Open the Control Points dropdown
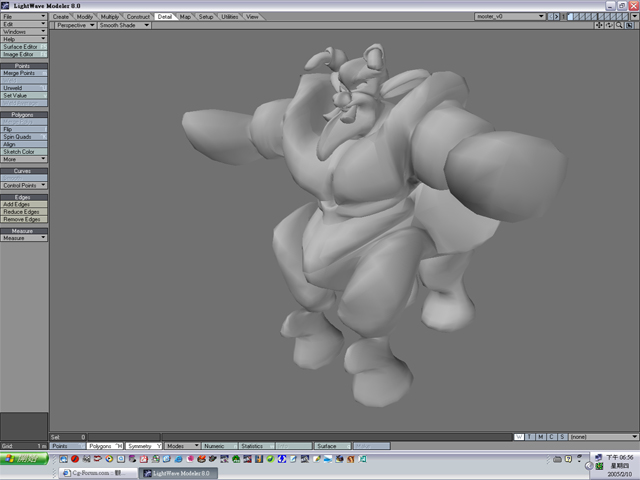 [24, 185]
